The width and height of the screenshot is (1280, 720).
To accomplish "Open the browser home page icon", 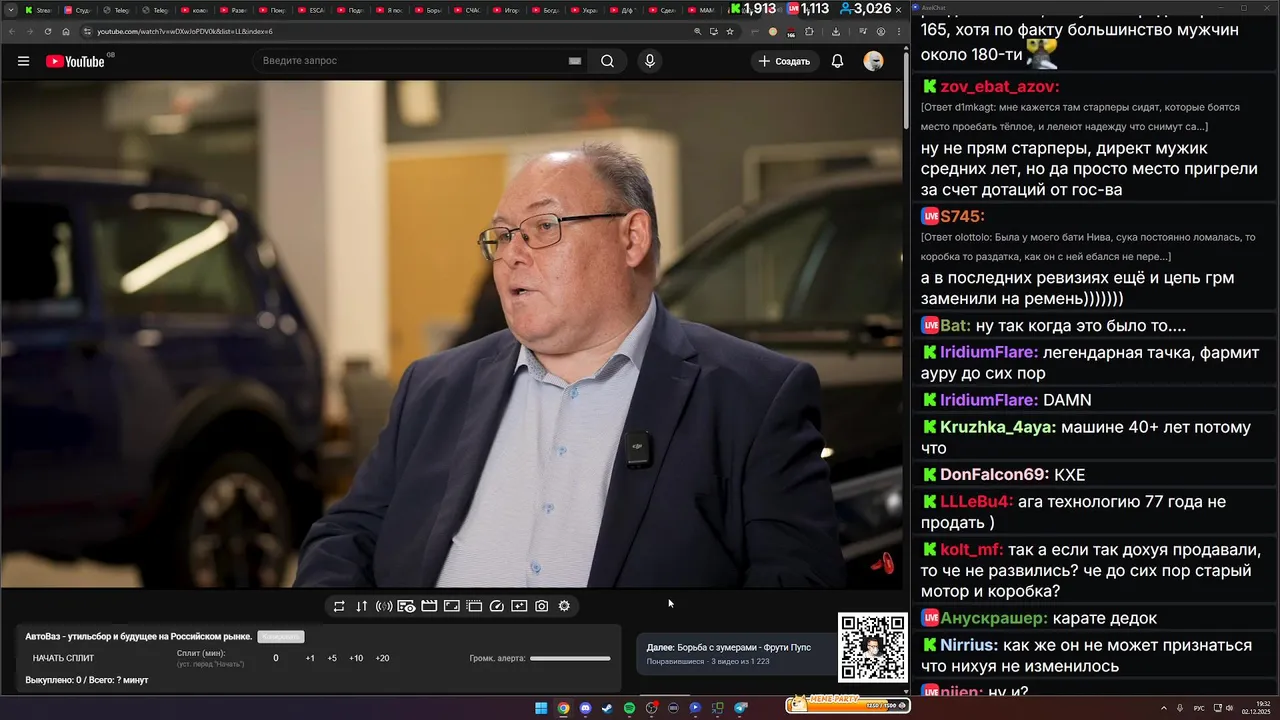I will click(x=66, y=31).
